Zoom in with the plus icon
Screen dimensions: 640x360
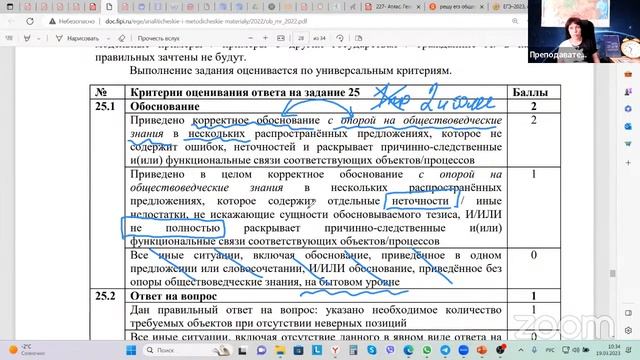pyautogui.click(x=265, y=38)
